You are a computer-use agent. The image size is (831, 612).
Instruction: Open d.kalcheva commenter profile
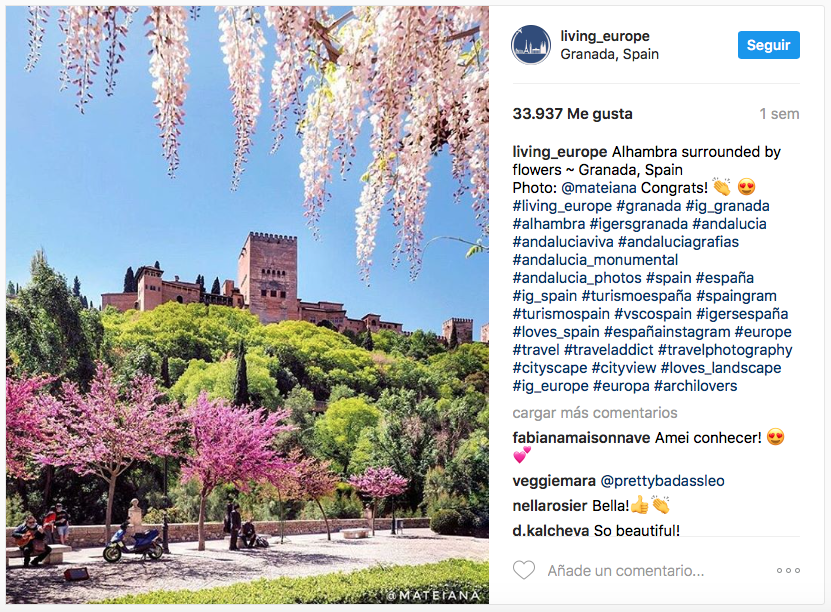click(x=551, y=530)
